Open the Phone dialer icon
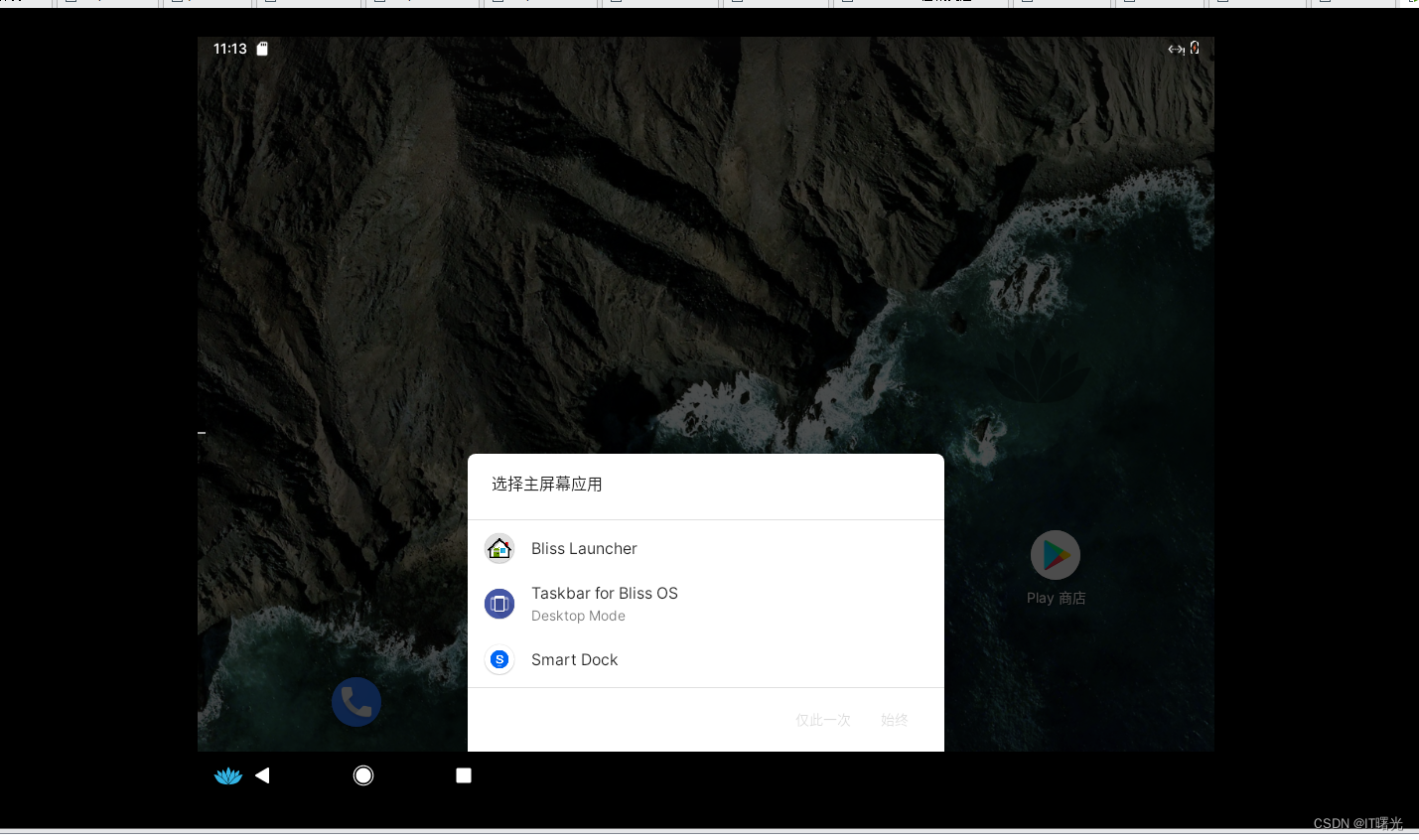Viewport: 1419px width, 840px height. click(356, 702)
